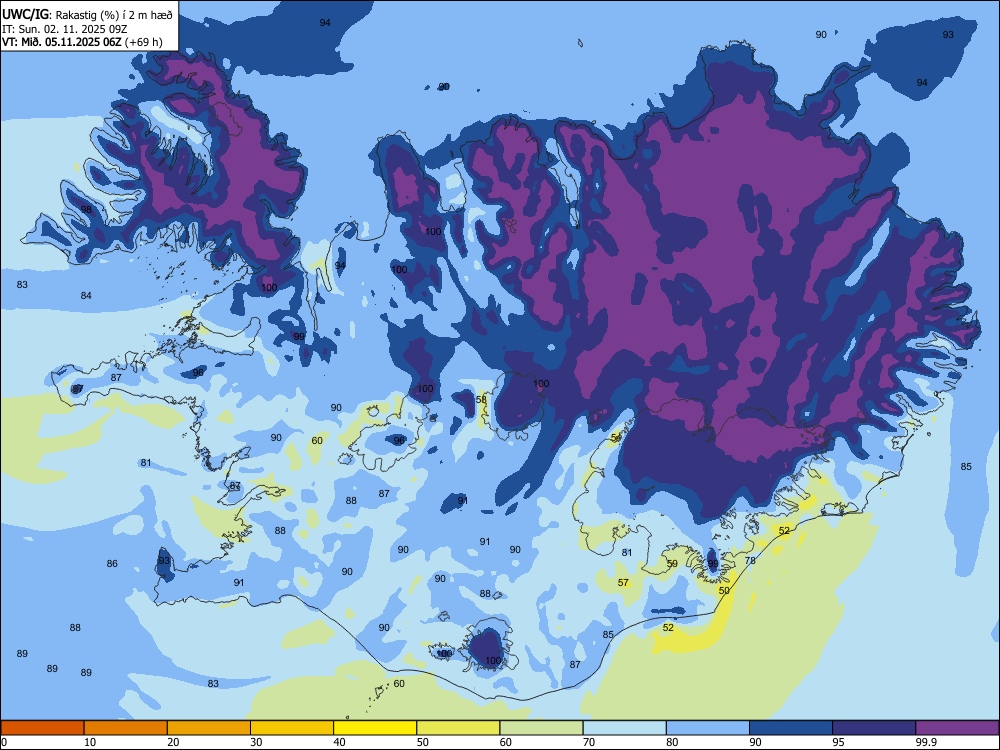
Task: Select the 30–40 golden legend swatch
Action: [292, 728]
